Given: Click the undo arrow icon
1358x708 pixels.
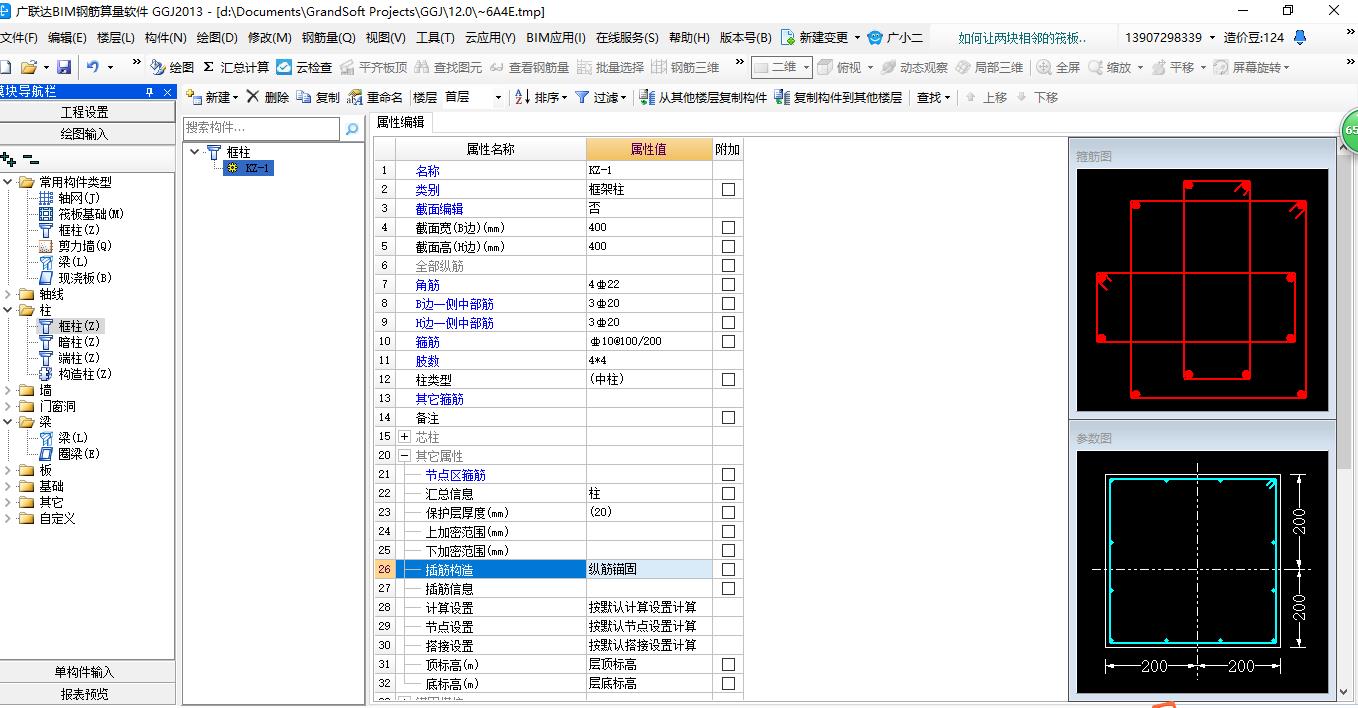Looking at the screenshot, I should tap(92, 67).
